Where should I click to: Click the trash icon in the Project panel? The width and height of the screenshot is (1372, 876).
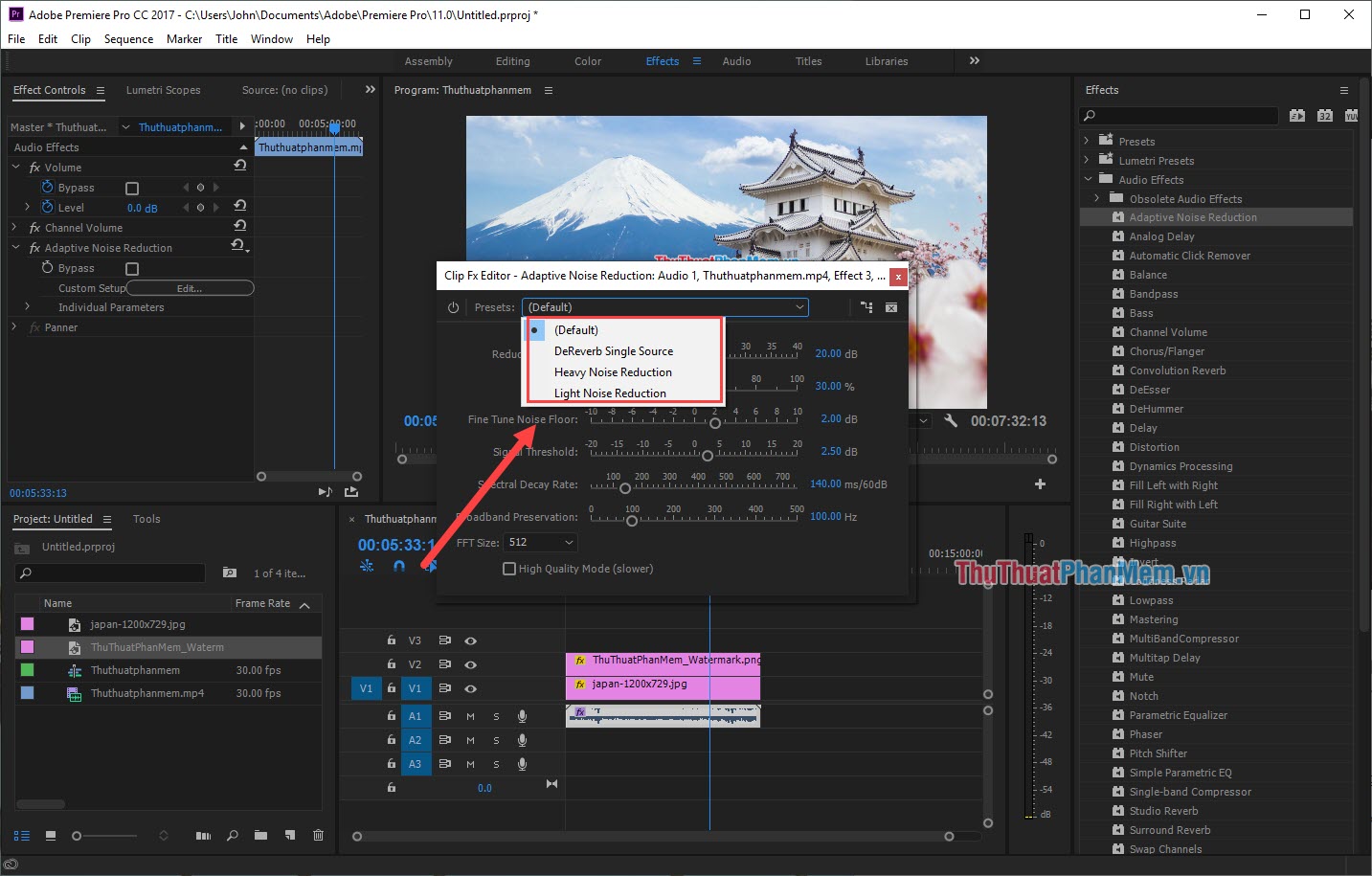318,836
